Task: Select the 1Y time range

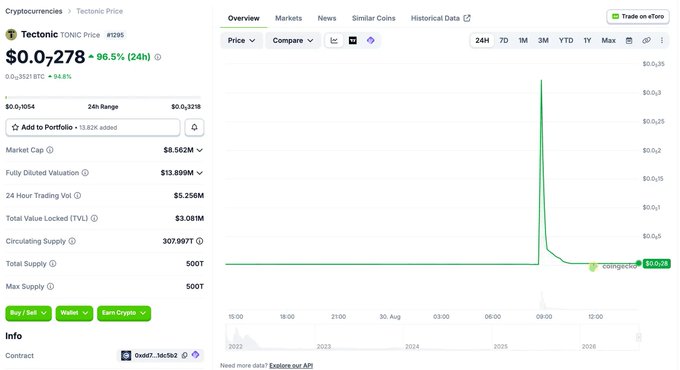Action: click(587, 40)
